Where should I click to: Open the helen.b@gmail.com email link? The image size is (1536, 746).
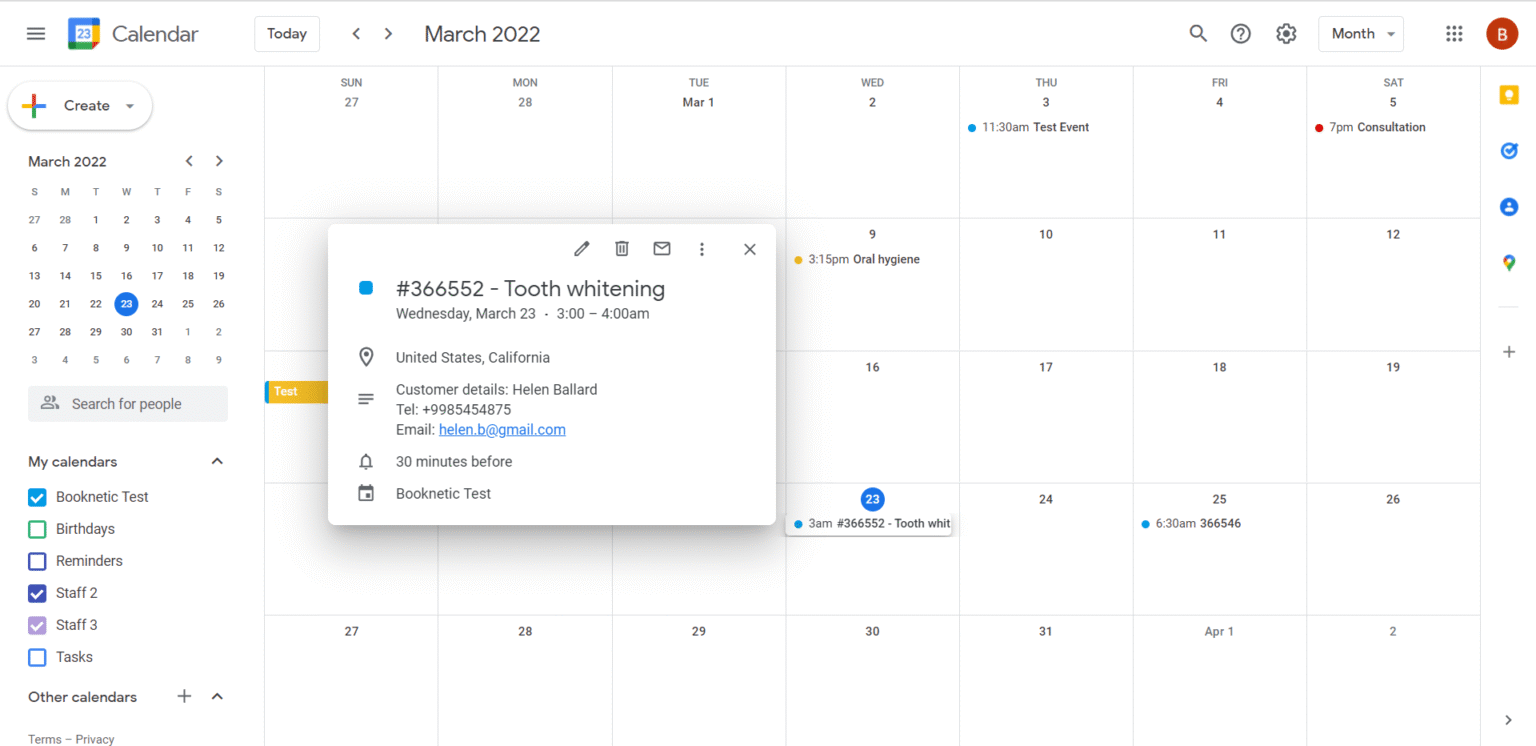[x=502, y=430]
